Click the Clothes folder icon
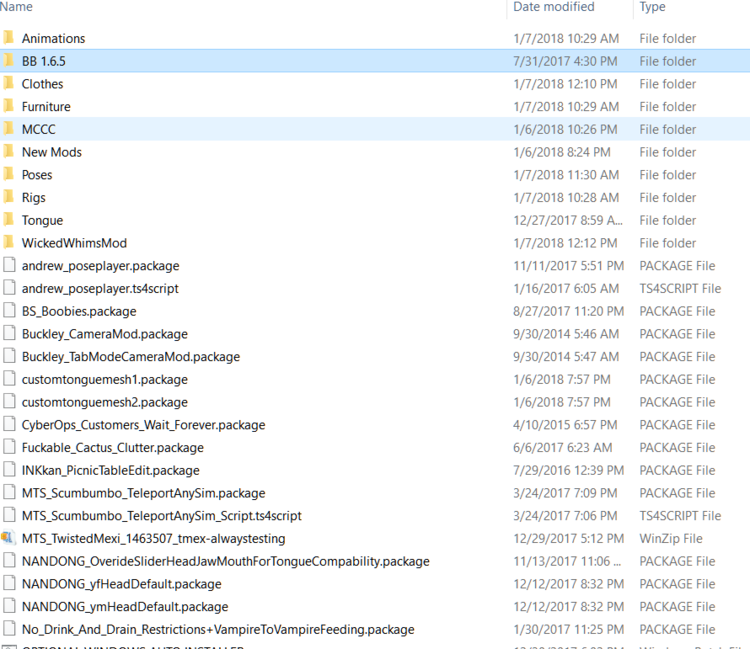This screenshot has width=750, height=649. tap(8, 83)
